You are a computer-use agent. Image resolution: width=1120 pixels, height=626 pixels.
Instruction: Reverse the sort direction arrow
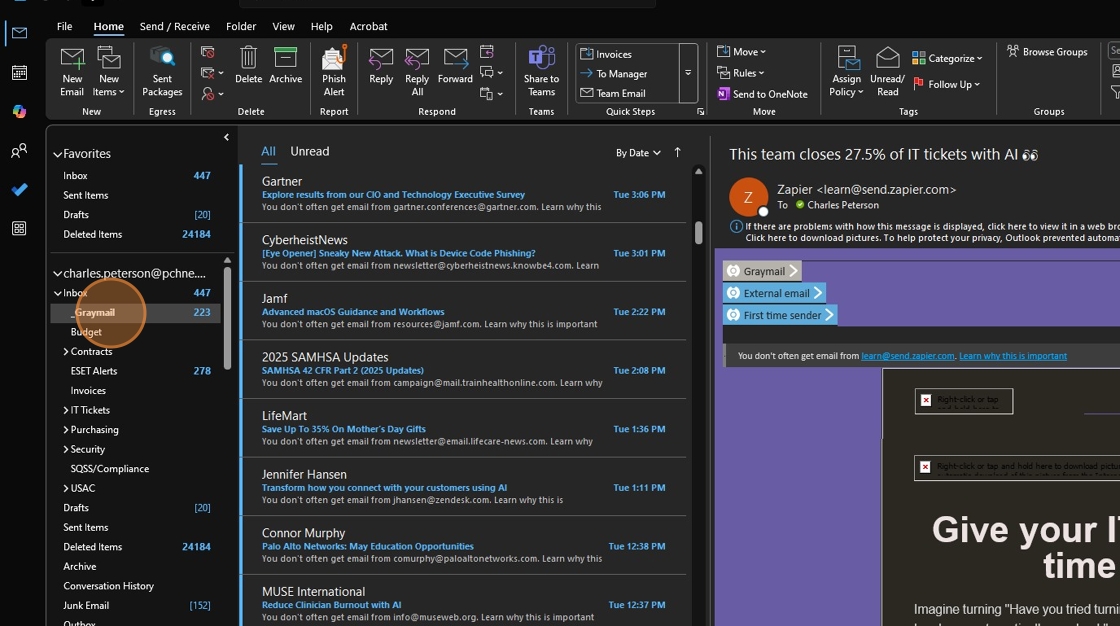pos(677,152)
